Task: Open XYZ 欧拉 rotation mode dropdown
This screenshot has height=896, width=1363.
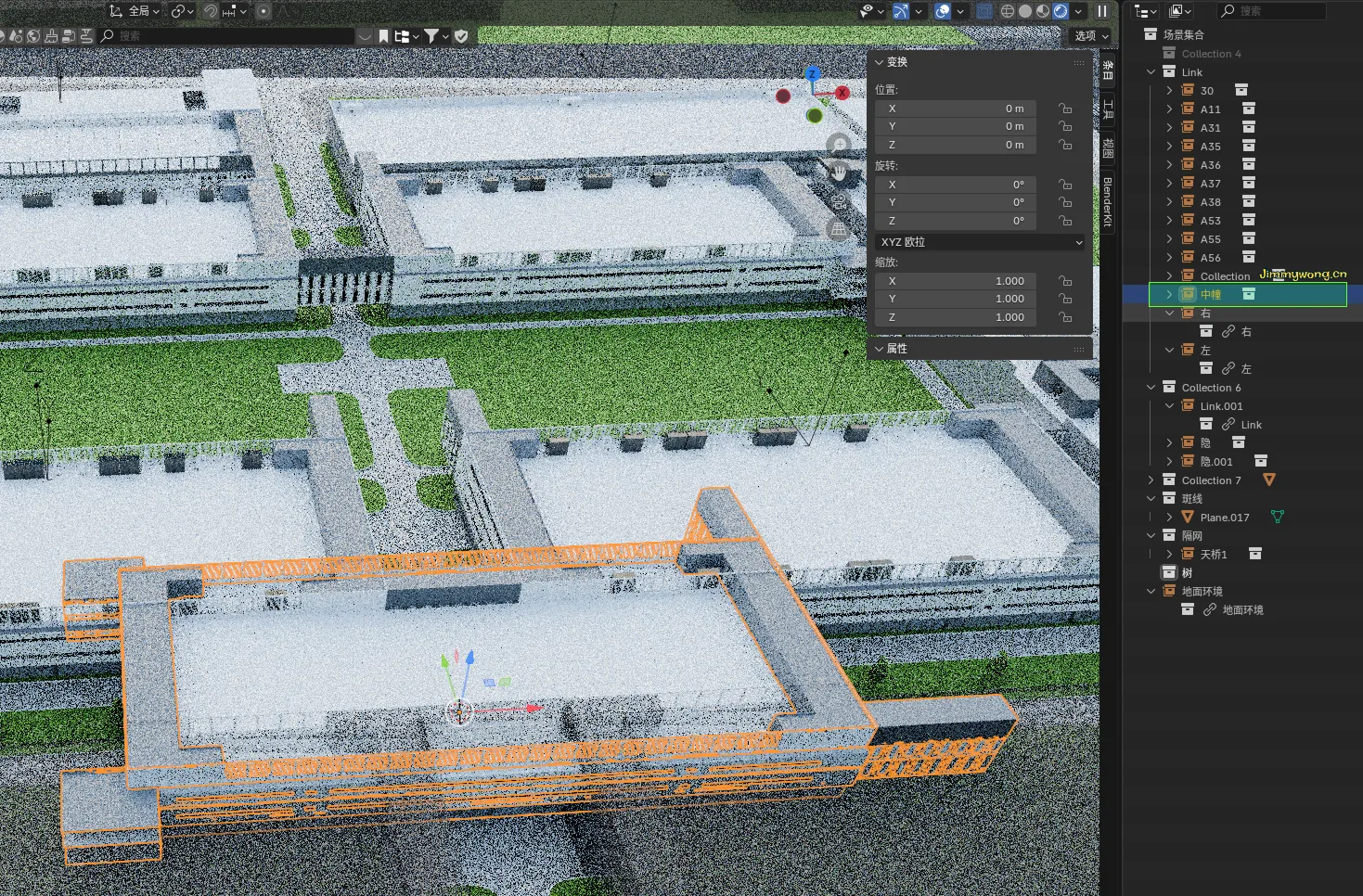Action: (x=981, y=242)
